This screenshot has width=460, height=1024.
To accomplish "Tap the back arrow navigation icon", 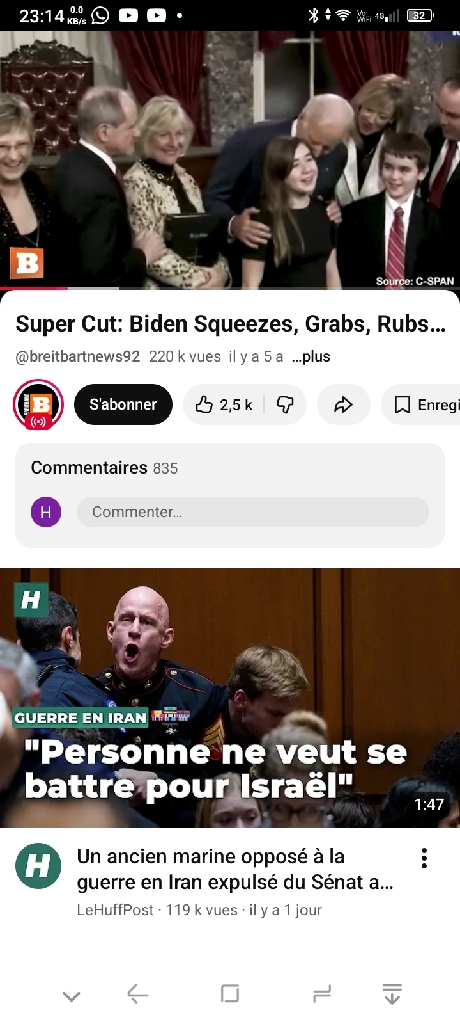I will (x=137, y=995).
